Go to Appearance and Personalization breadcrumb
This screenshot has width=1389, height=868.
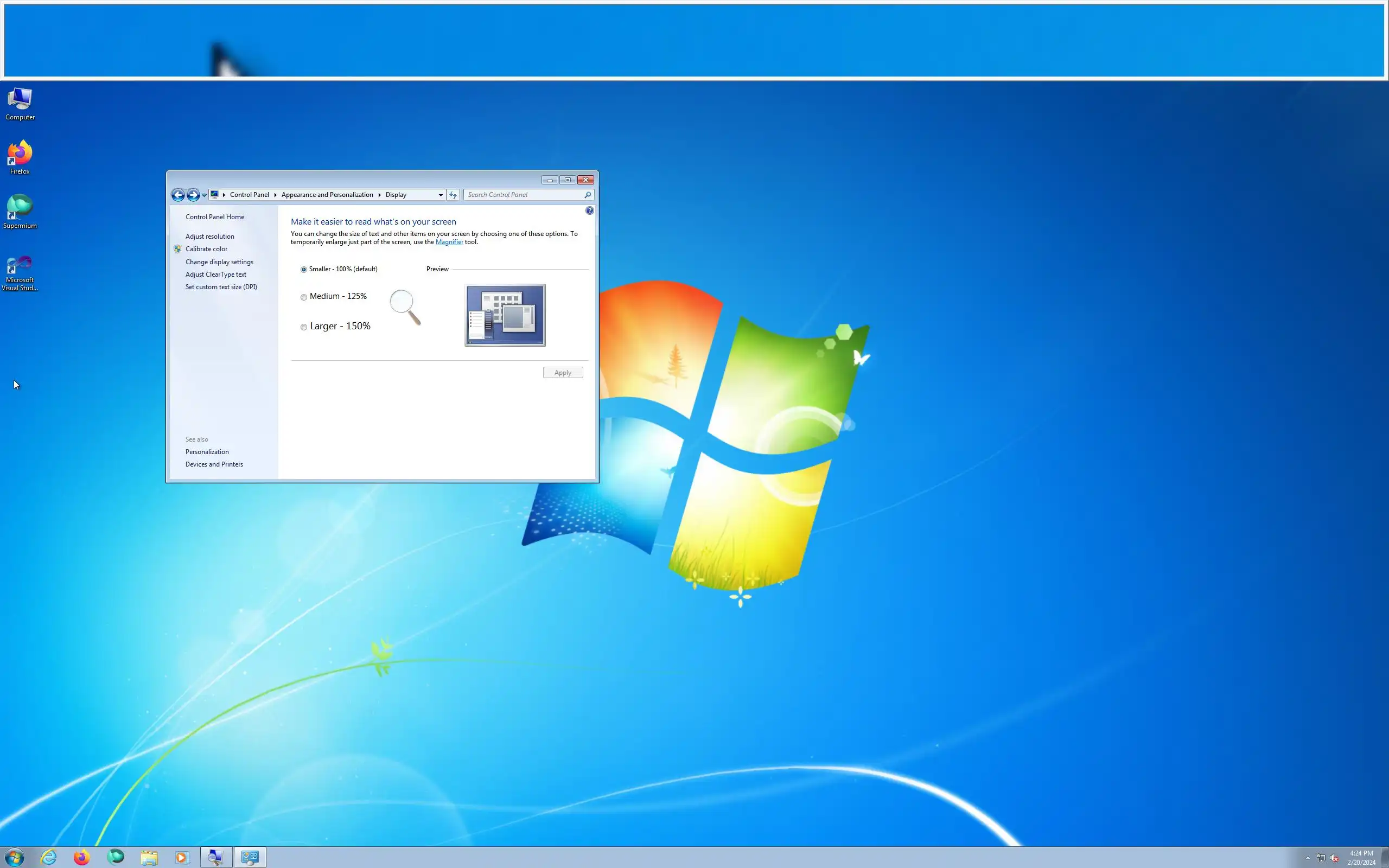[x=327, y=195]
